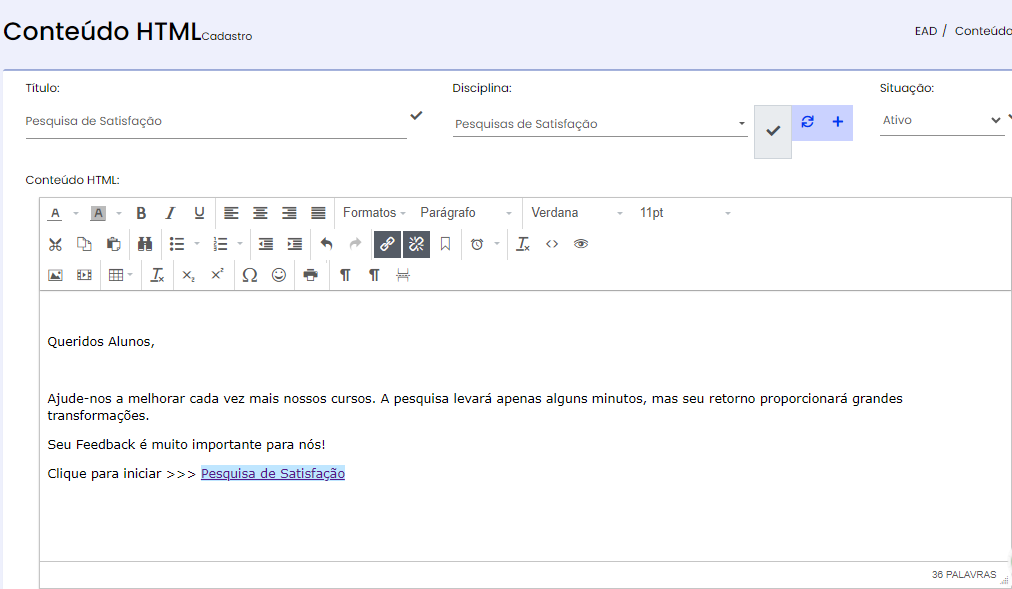The height and width of the screenshot is (589, 1012).
Task: Open the text color picker
Action: (56, 213)
